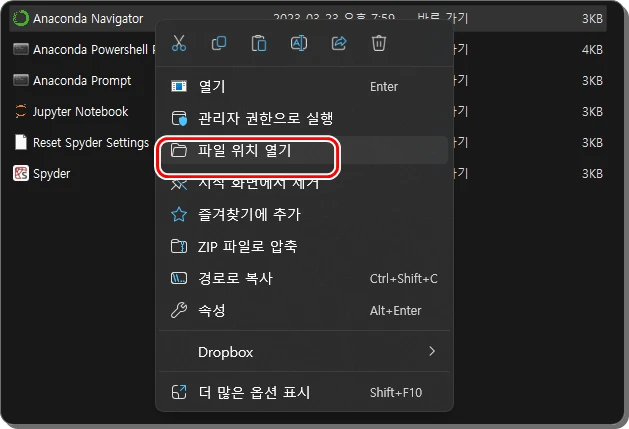Viewport: 629px width, 429px height.
Task: Select ZIP 파일로 압축
Action: [x=304, y=246]
